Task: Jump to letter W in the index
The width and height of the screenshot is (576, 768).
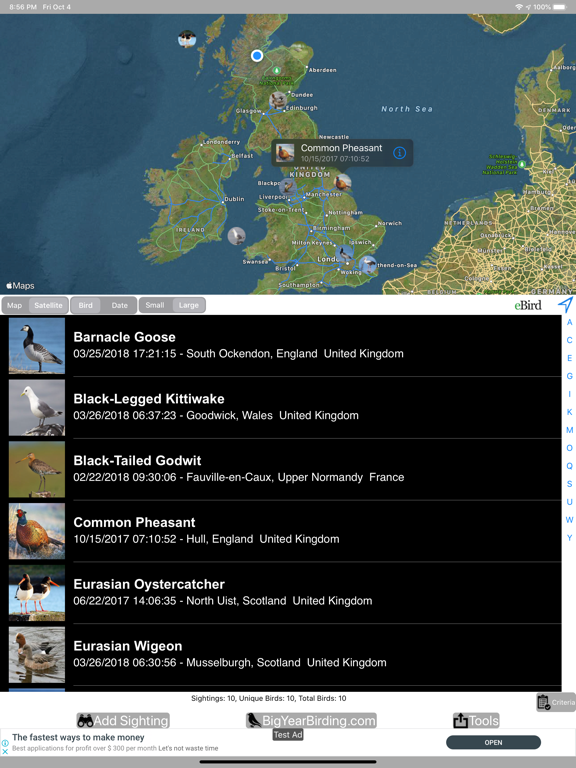Action: click(569, 520)
